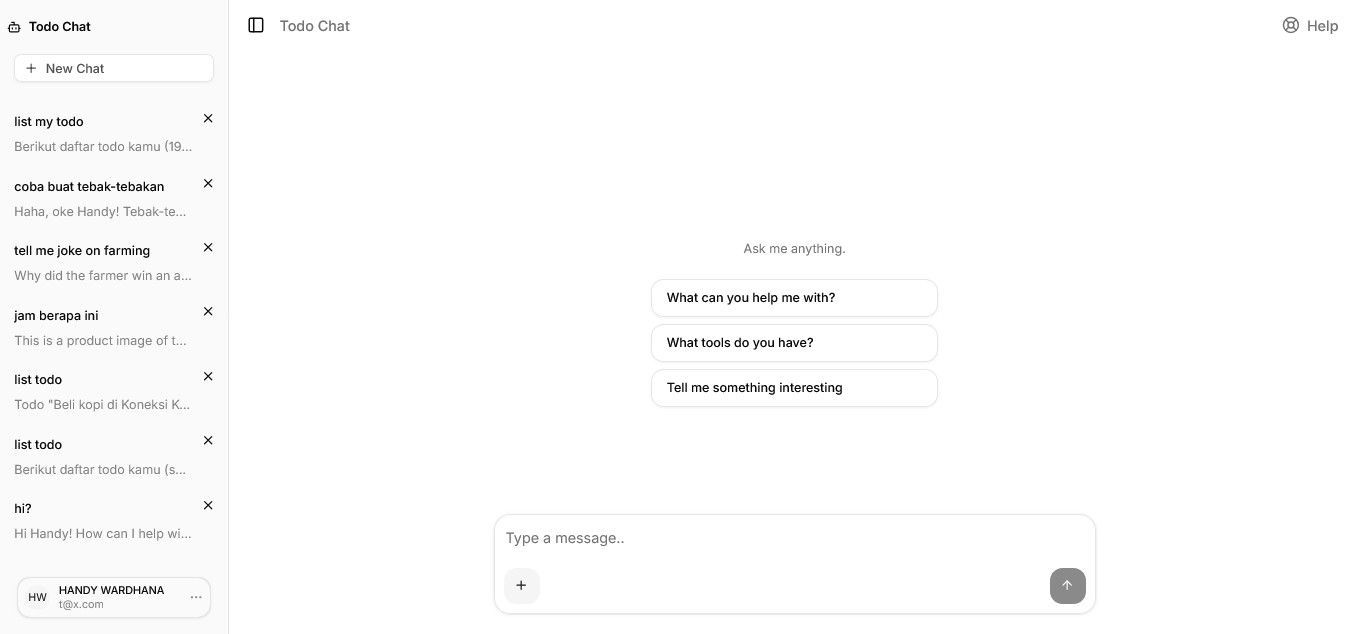
Task: Click the 'Help' text link
Action: (1322, 26)
